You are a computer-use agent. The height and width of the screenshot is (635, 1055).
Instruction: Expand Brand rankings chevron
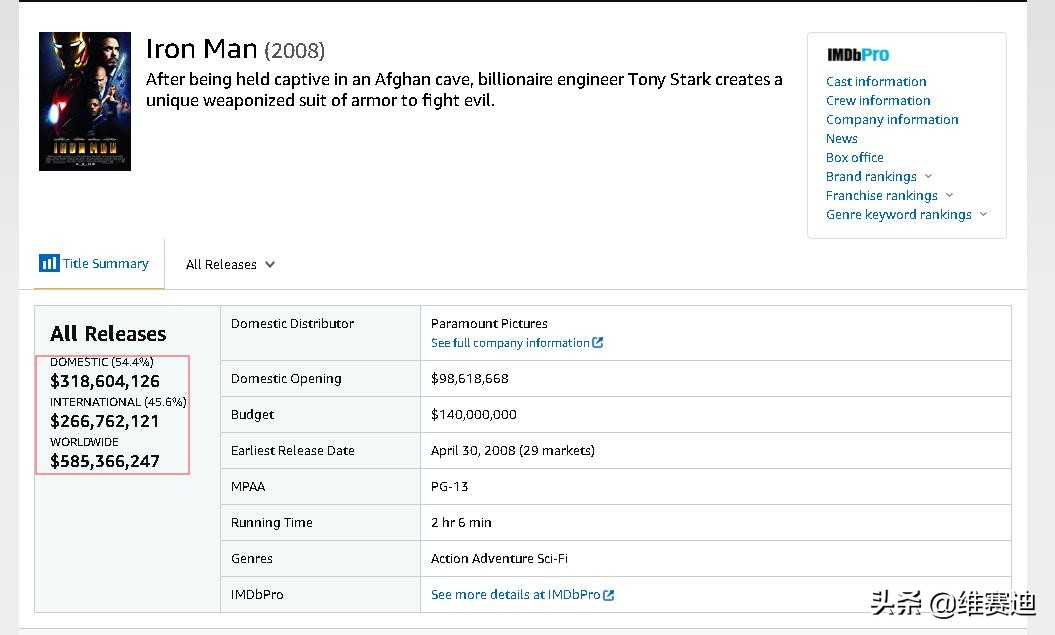tap(928, 176)
